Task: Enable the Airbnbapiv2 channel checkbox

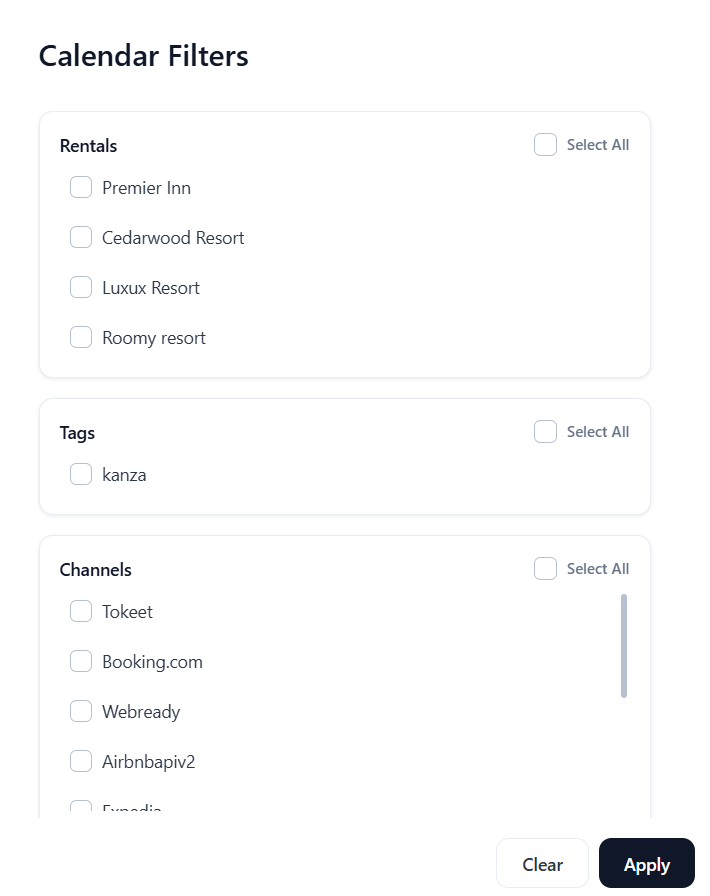Action: pyautogui.click(x=81, y=761)
